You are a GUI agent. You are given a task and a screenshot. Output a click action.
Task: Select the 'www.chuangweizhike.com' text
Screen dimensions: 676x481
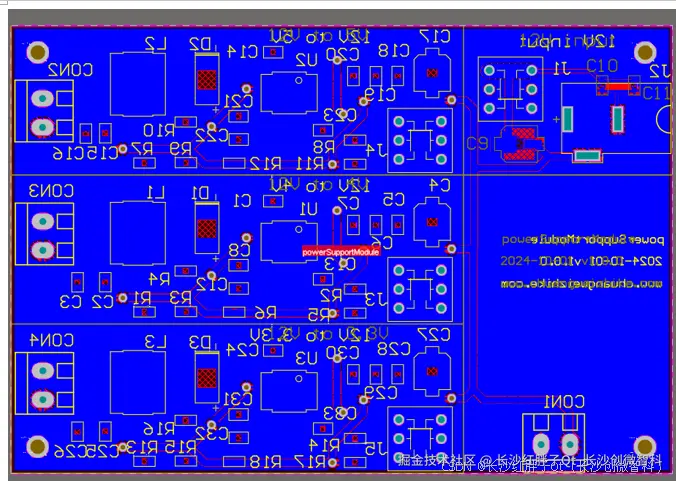pos(582,284)
